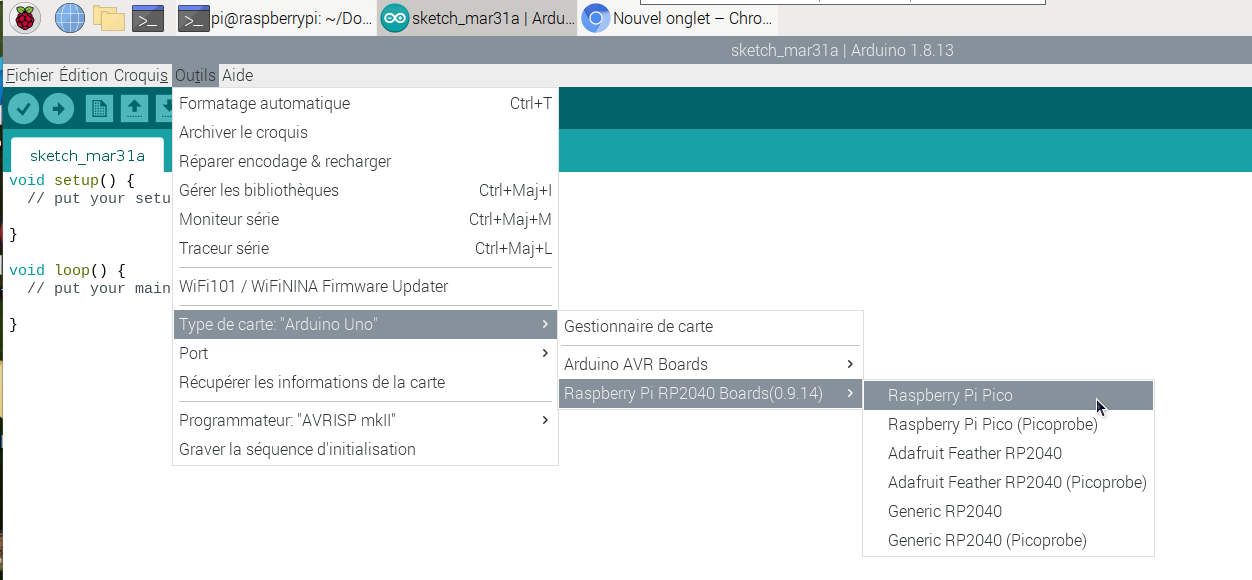Expand the Arduino AVR Boards submenu
1252x580 pixels.
click(710, 364)
